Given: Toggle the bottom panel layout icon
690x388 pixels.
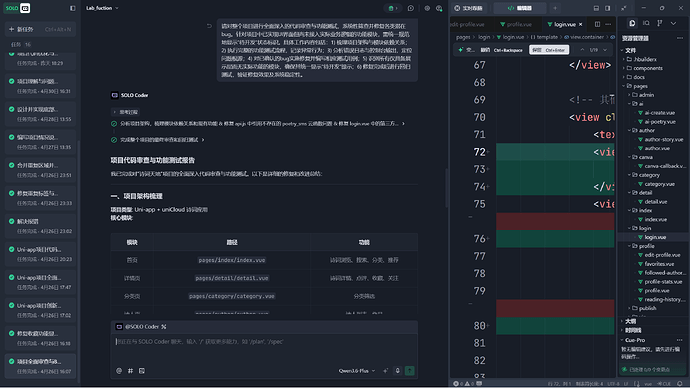Looking at the screenshot, I should [596, 8].
